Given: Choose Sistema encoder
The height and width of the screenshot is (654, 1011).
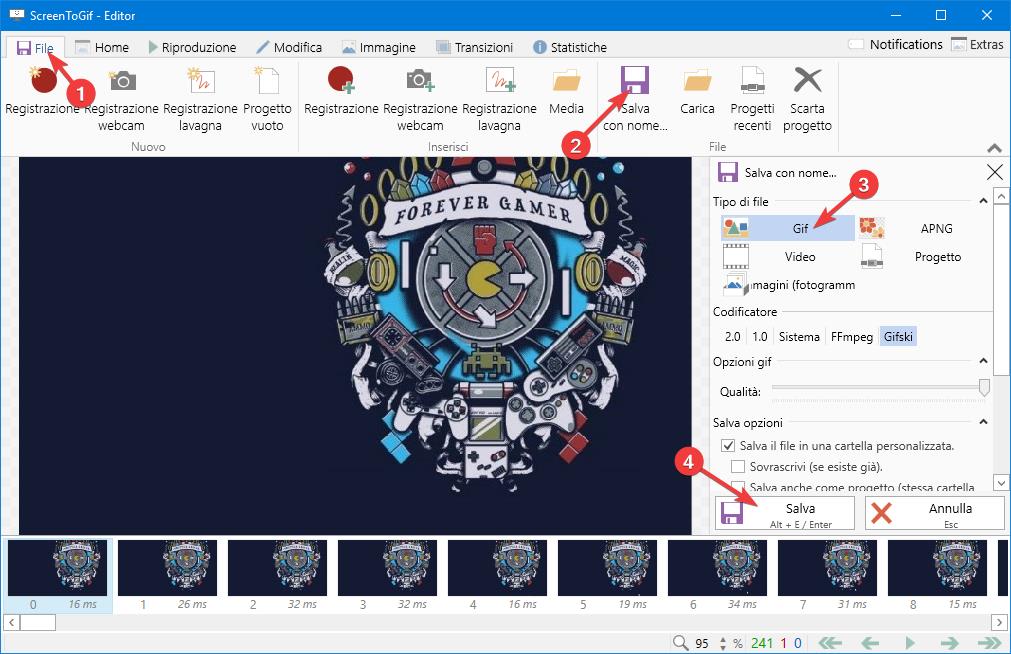Looking at the screenshot, I should click(799, 337).
